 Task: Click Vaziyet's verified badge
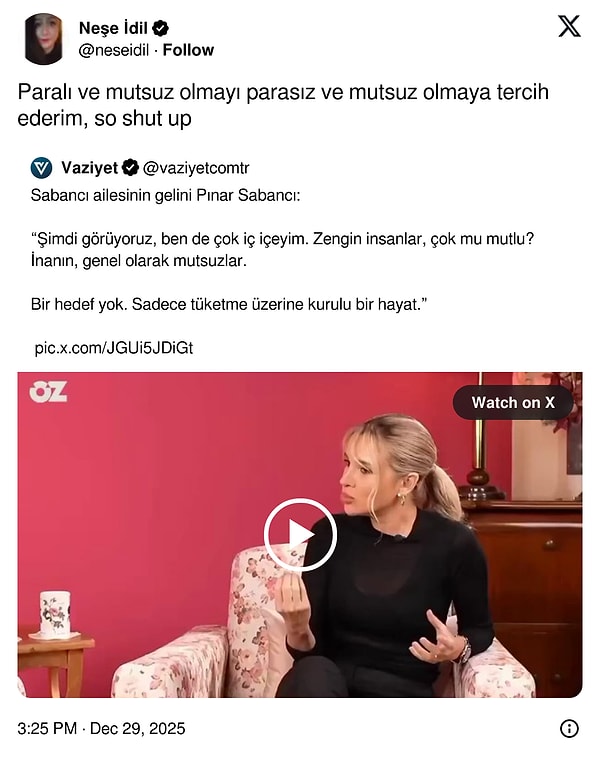click(x=130, y=167)
